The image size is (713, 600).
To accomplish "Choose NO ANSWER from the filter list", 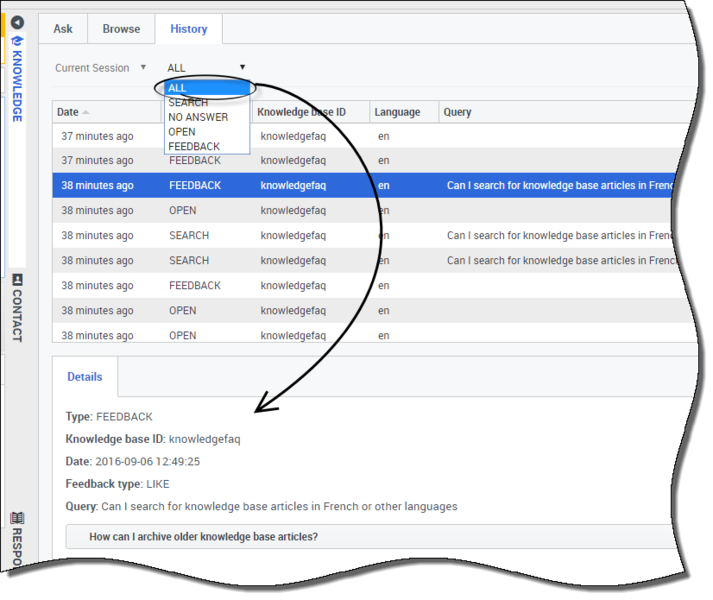I will (x=198, y=117).
